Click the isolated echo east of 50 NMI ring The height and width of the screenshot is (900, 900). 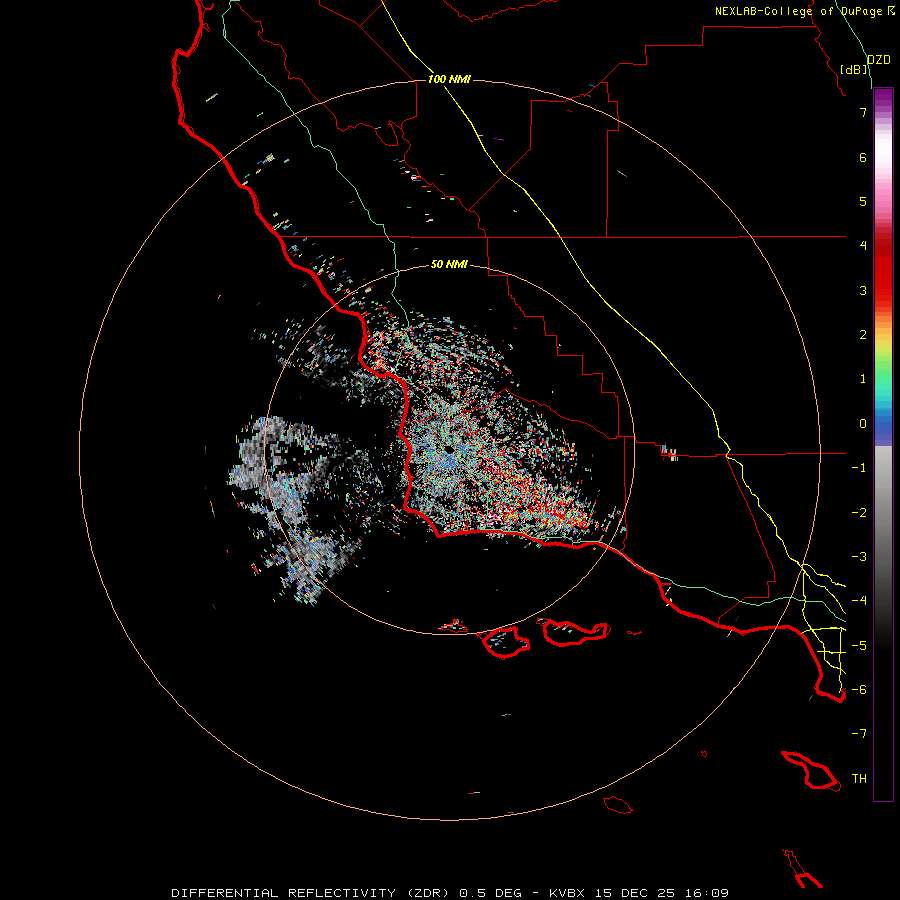tap(669, 453)
